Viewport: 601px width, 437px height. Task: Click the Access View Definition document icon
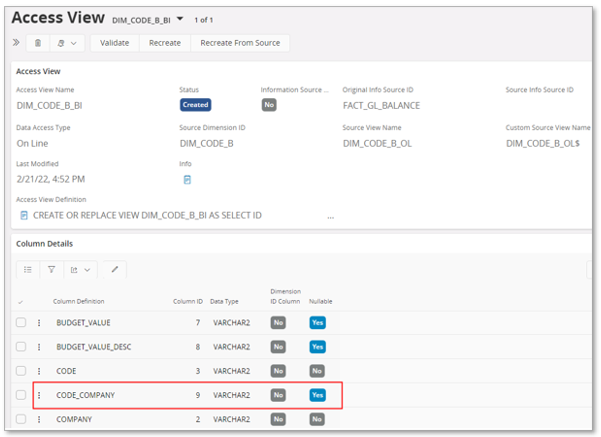coord(24,215)
